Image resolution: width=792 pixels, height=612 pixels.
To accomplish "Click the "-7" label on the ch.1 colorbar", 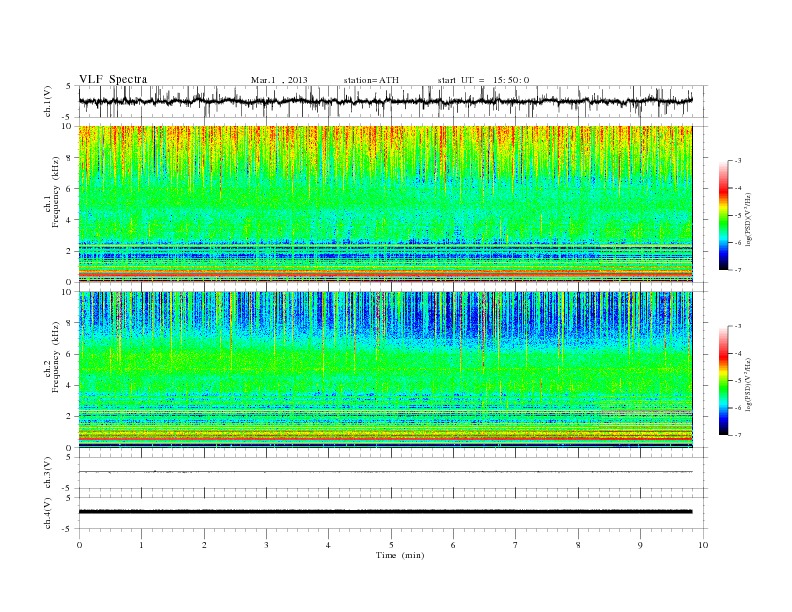I will click(x=737, y=270).
